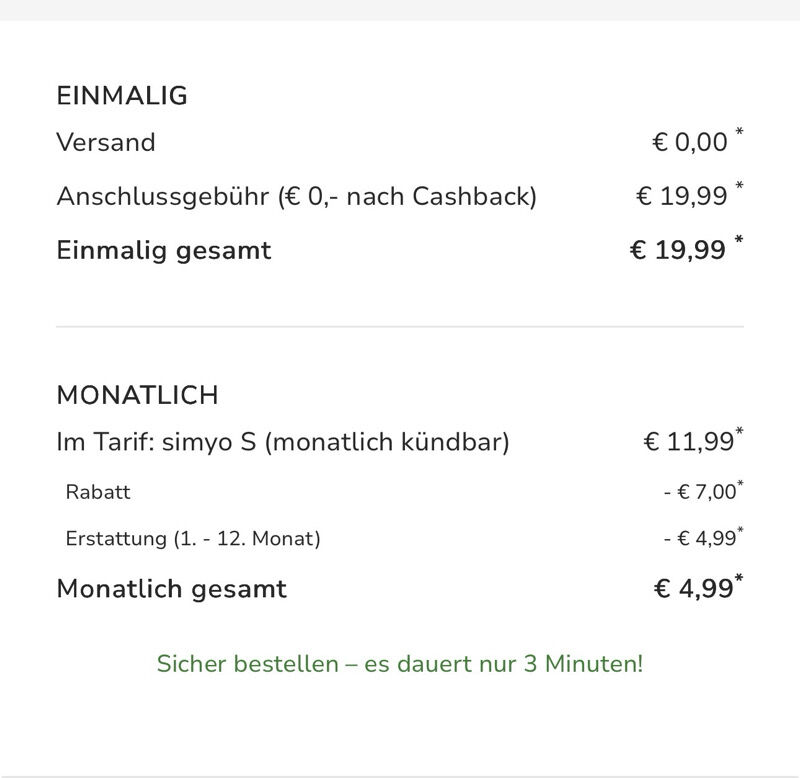Click the MONATLICH section heading
800x778 pixels.
click(x=137, y=395)
